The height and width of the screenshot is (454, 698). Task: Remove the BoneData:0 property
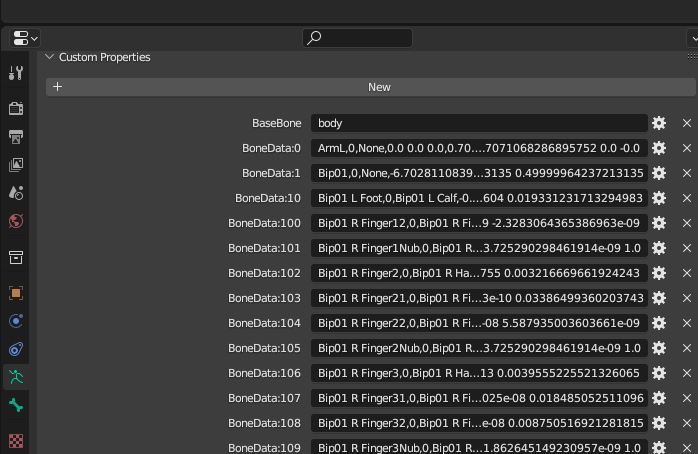click(x=687, y=148)
